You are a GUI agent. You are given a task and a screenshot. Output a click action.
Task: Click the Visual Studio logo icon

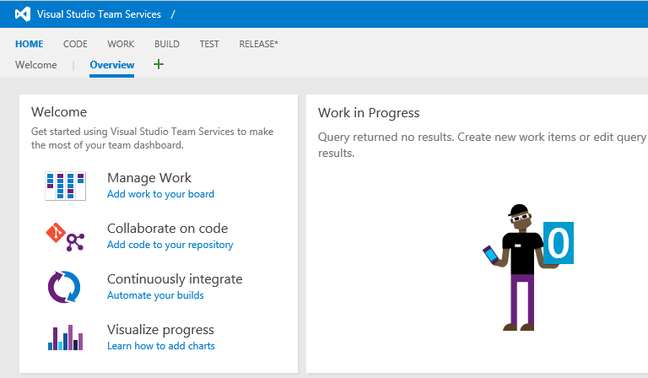click(x=23, y=14)
